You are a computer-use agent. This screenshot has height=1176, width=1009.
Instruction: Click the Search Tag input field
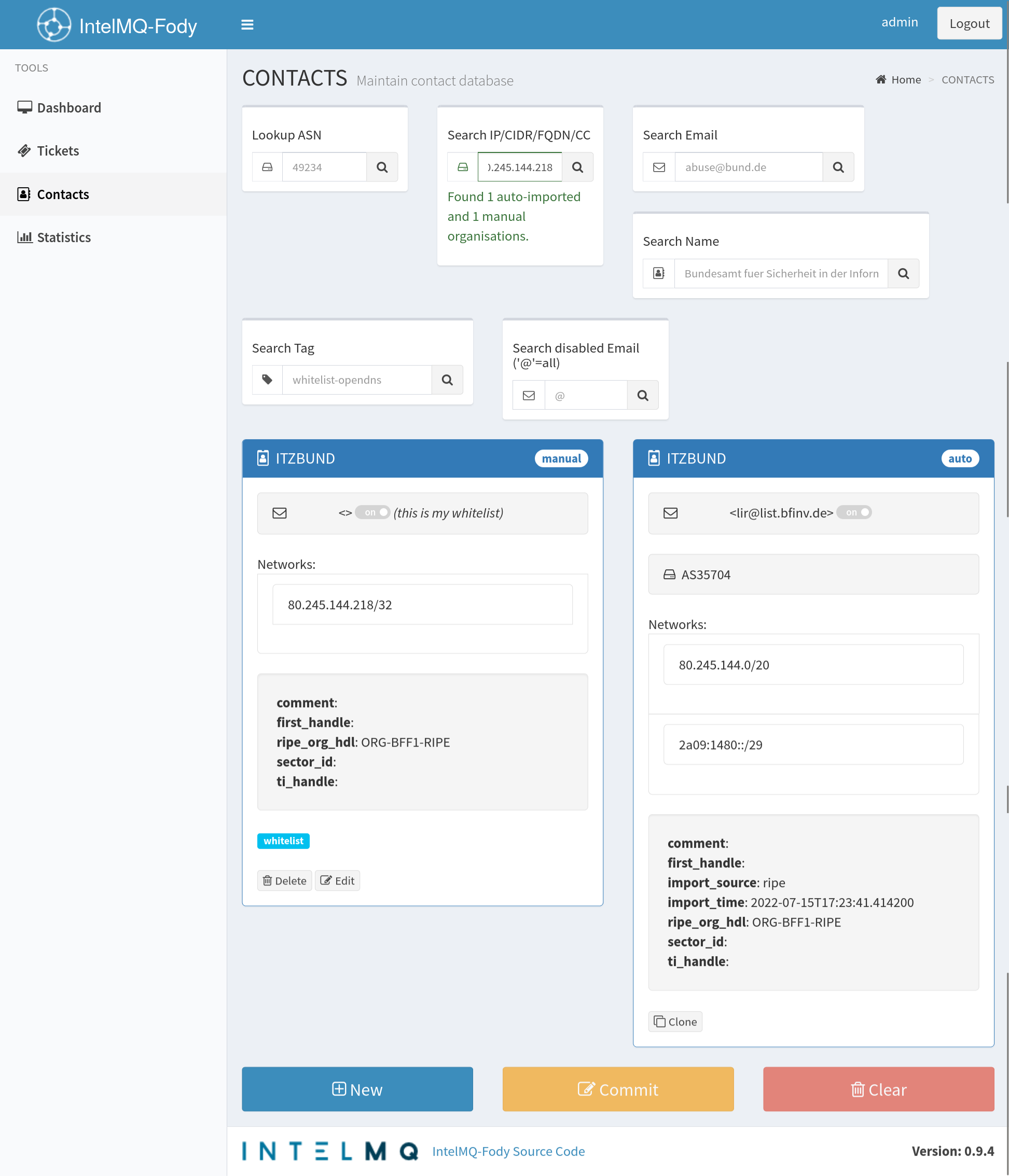(x=356, y=380)
